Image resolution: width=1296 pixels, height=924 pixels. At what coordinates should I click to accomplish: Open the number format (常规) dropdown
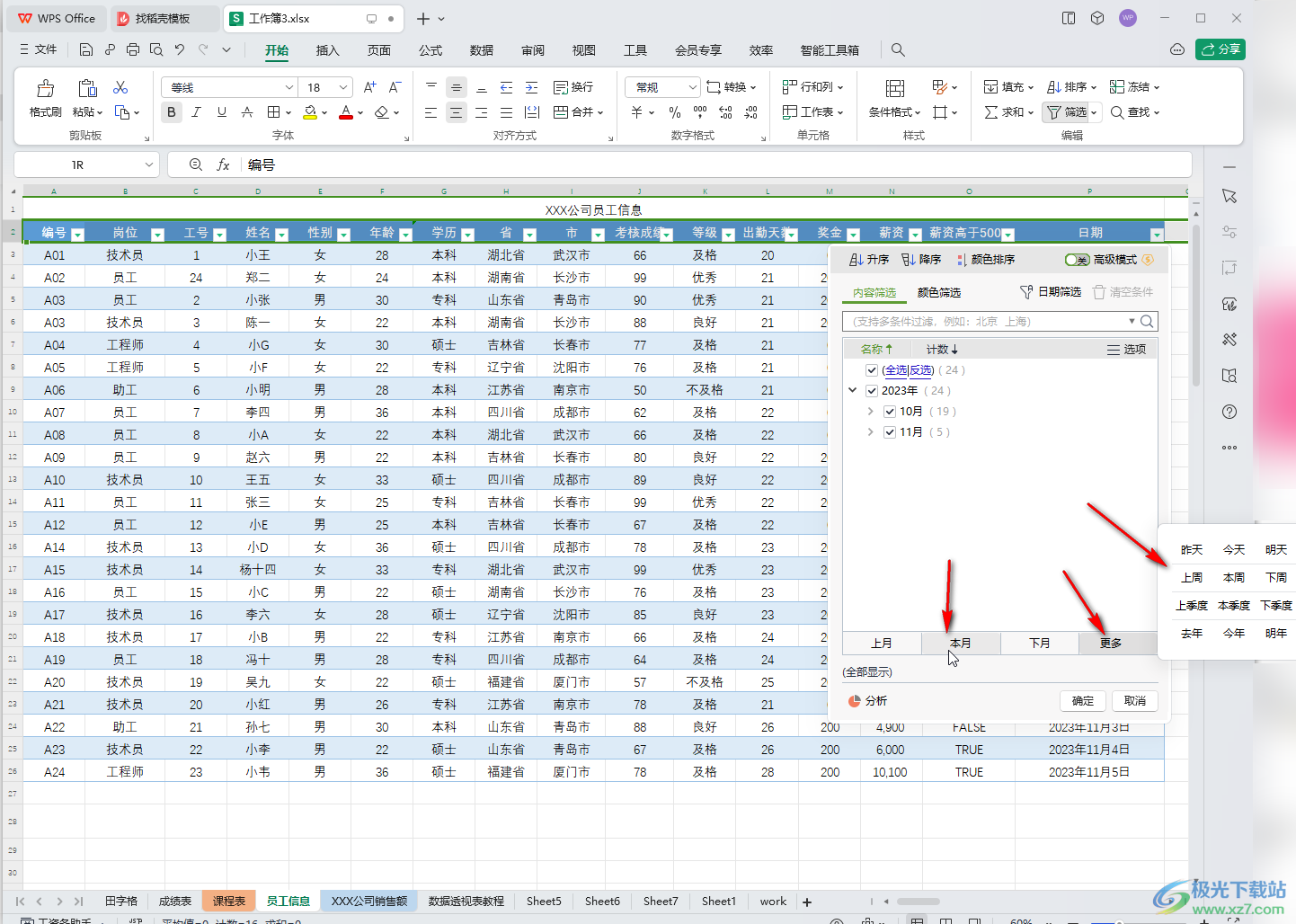692,87
